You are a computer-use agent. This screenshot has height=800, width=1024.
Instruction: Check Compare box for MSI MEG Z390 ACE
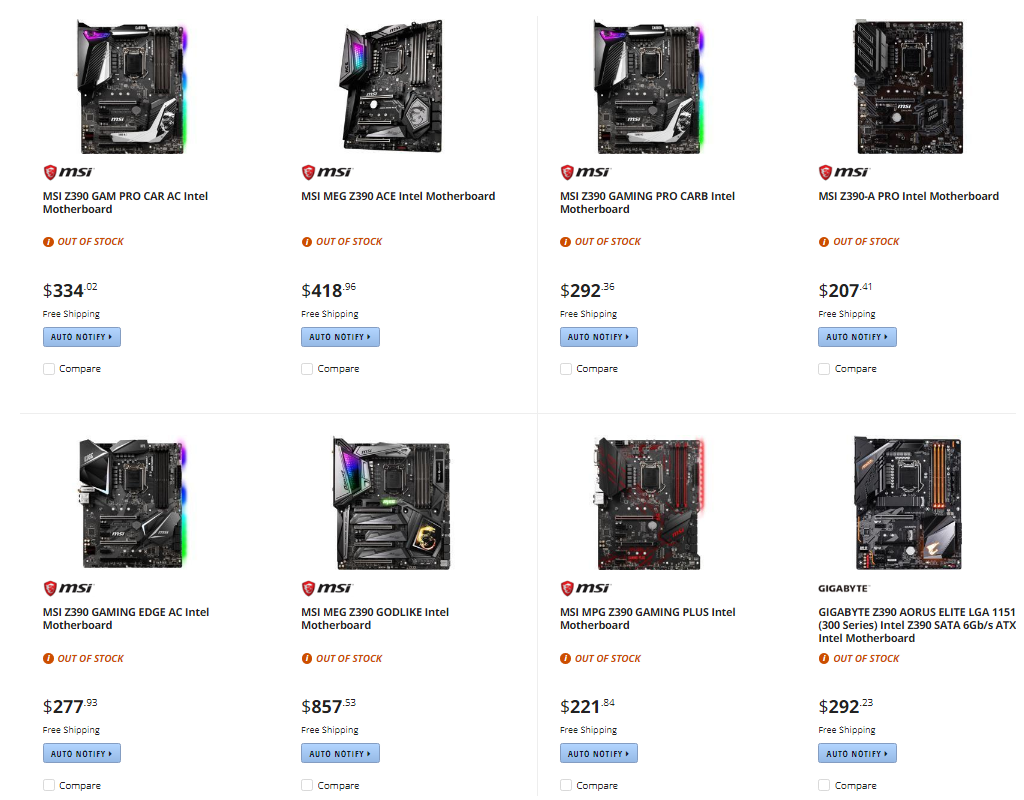click(x=307, y=369)
